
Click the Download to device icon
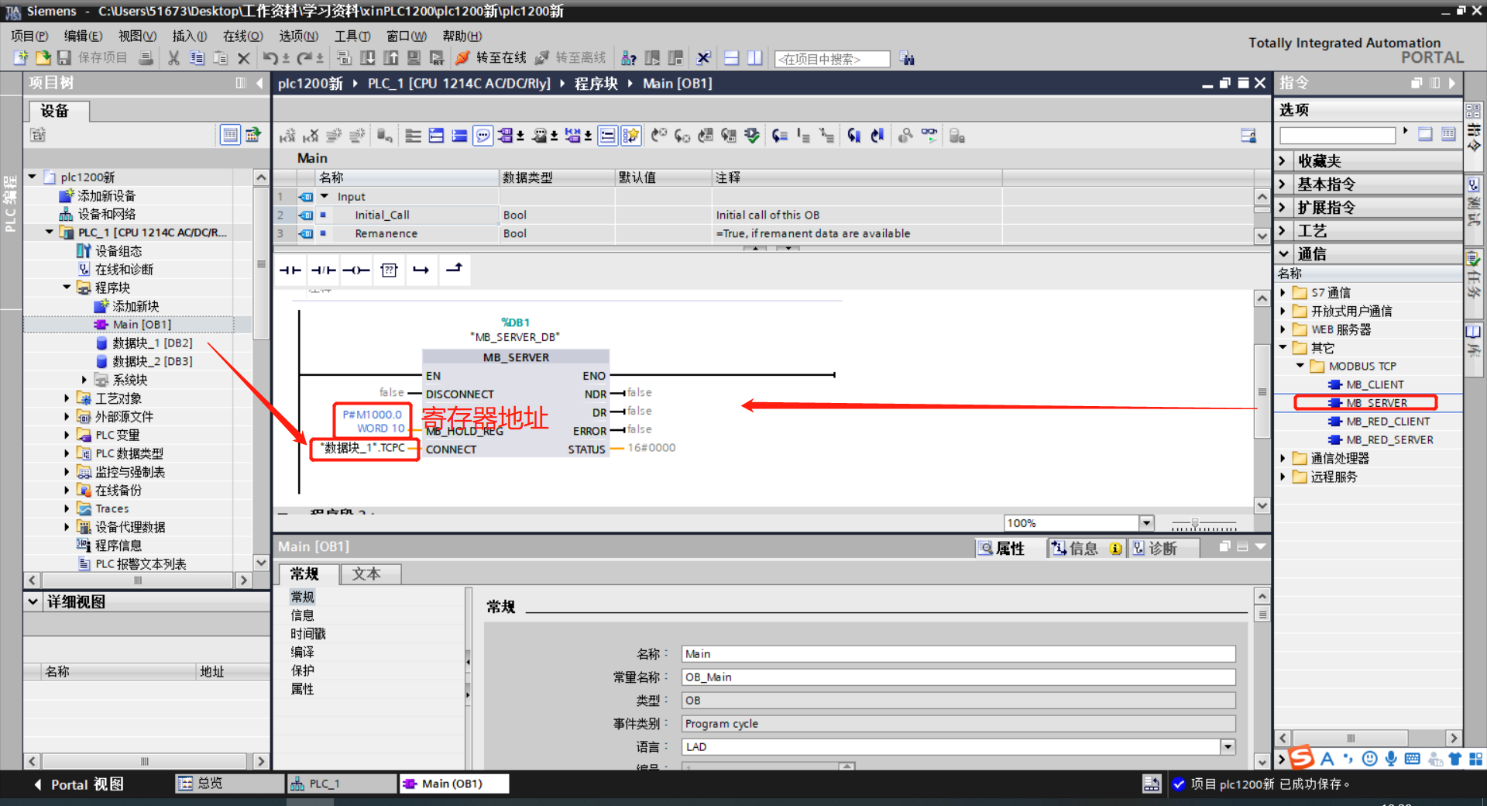[x=366, y=58]
